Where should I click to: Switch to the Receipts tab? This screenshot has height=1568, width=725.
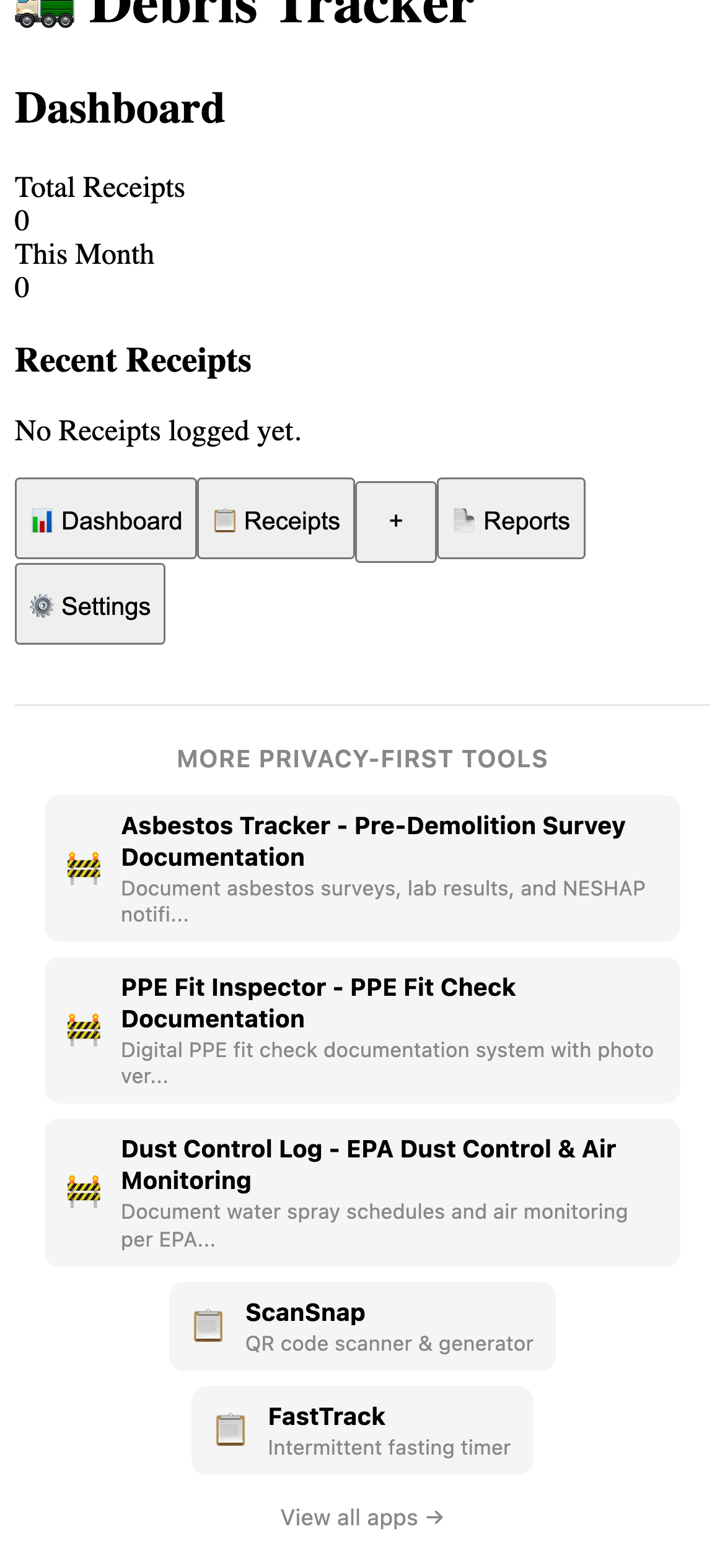tap(276, 520)
